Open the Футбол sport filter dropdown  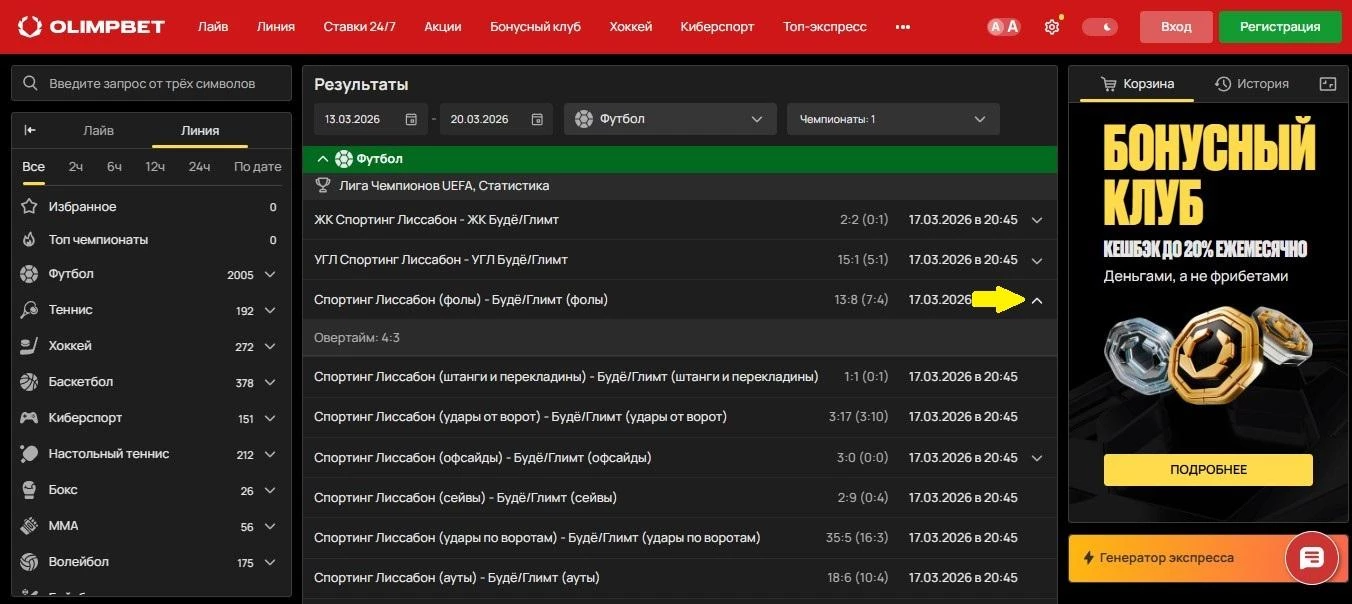click(669, 118)
